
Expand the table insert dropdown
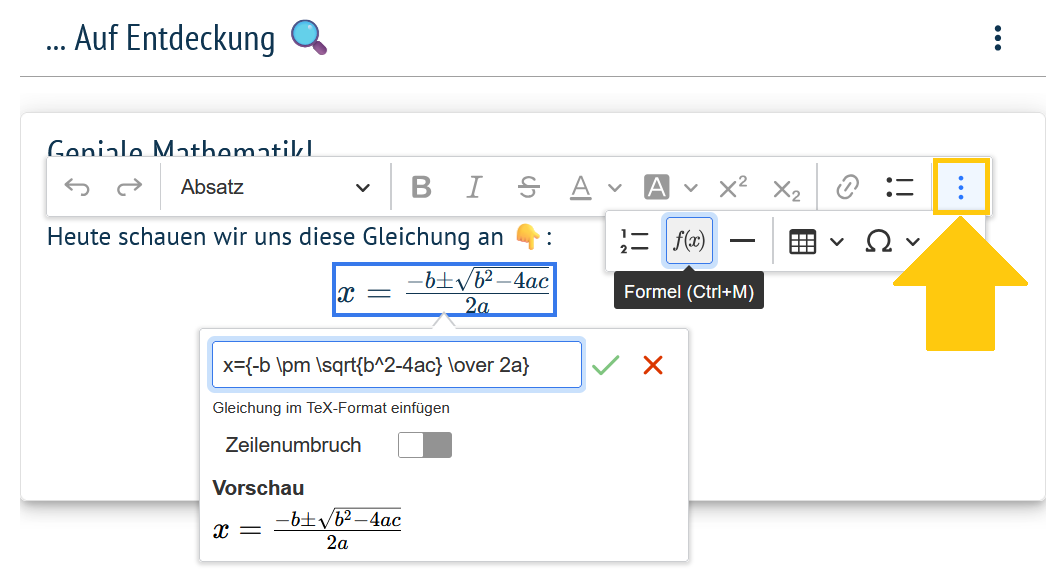coord(837,241)
